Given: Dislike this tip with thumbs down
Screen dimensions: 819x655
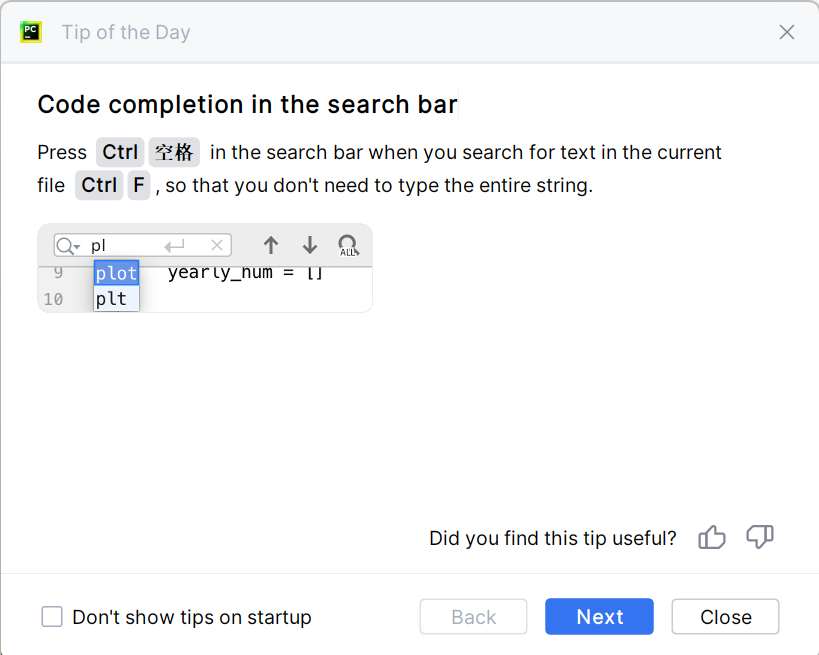Looking at the screenshot, I should 760,538.
